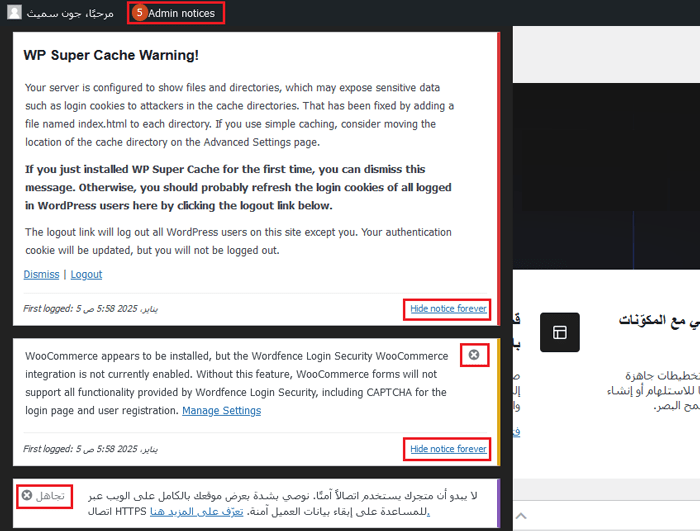Click the orange notice count badge
The image size is (700, 531).
(x=139, y=13)
